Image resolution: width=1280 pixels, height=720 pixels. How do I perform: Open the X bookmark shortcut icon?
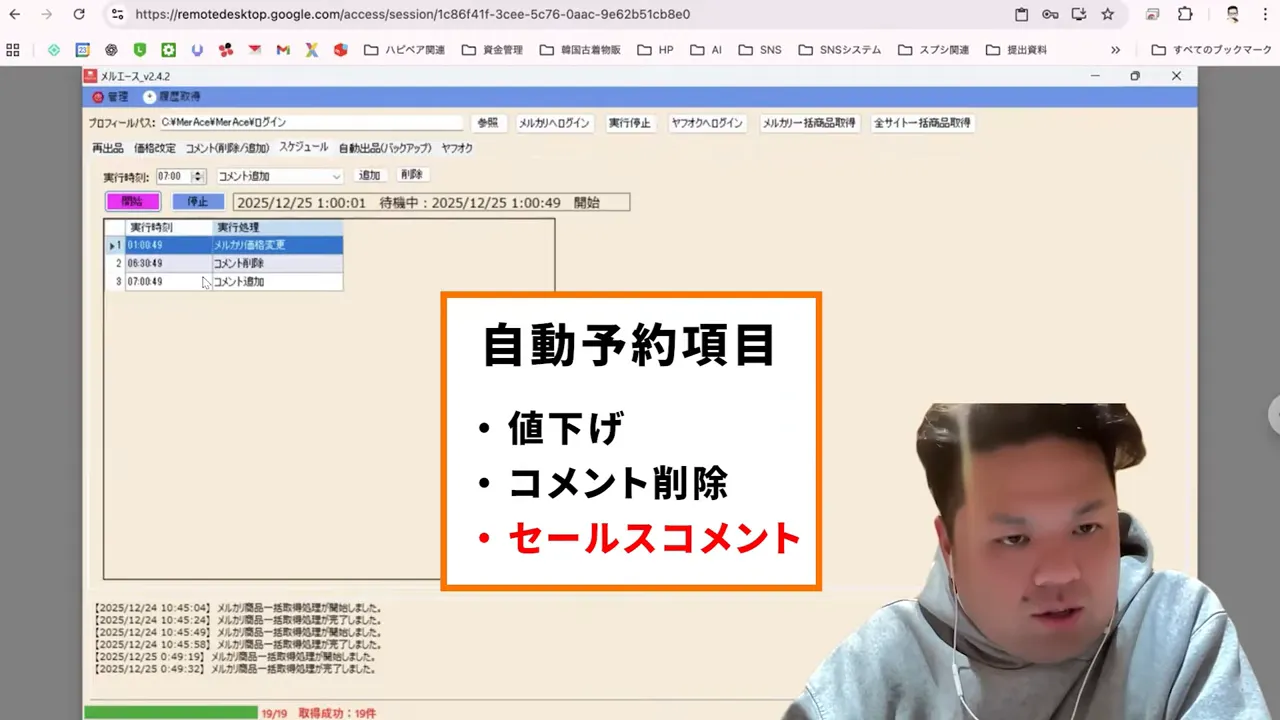[312, 49]
